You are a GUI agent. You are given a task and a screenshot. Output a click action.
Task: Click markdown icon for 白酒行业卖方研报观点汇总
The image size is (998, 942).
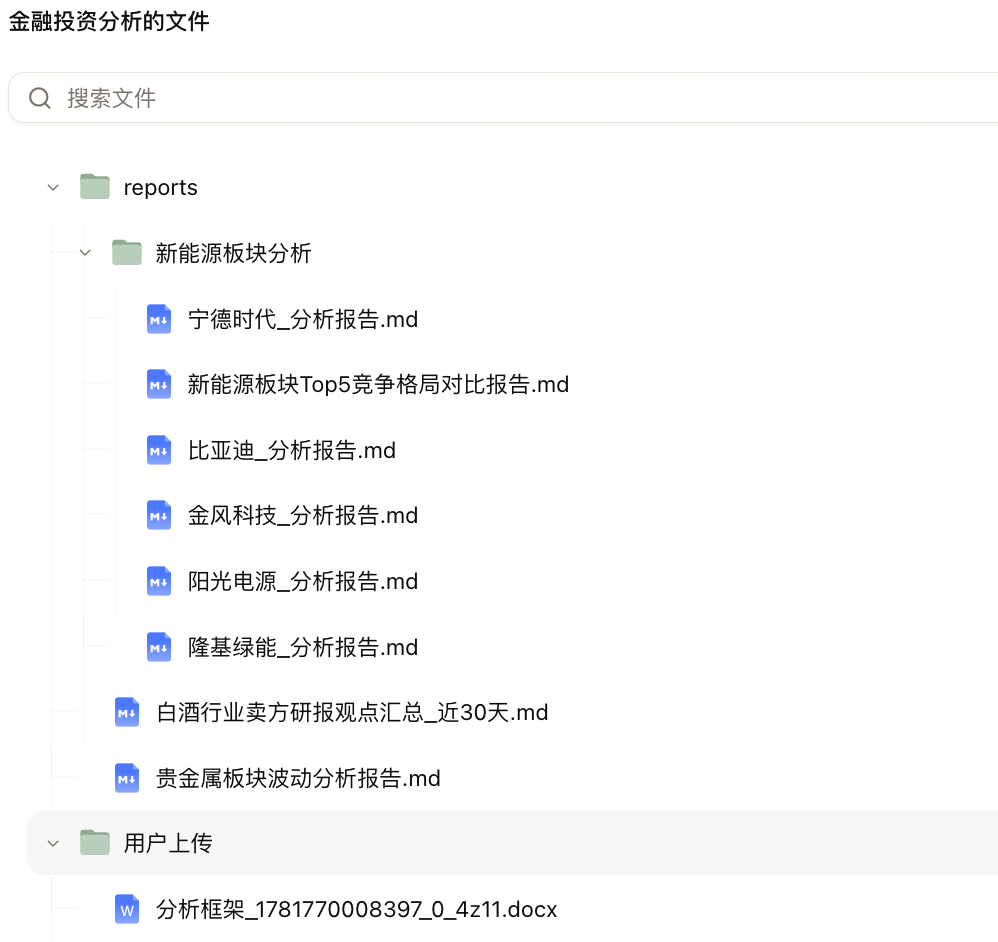pos(127,713)
